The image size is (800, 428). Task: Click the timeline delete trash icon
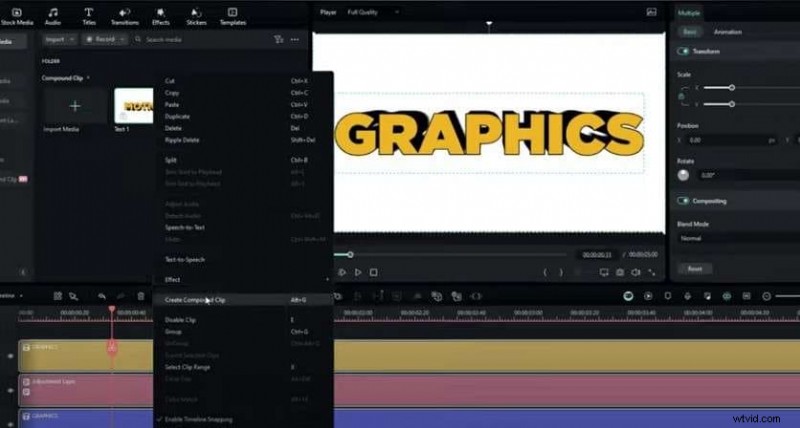tap(141, 296)
